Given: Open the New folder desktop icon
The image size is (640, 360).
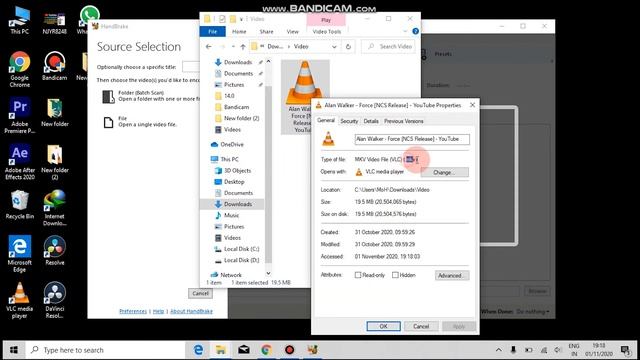Looking at the screenshot, I should (x=54, y=113).
